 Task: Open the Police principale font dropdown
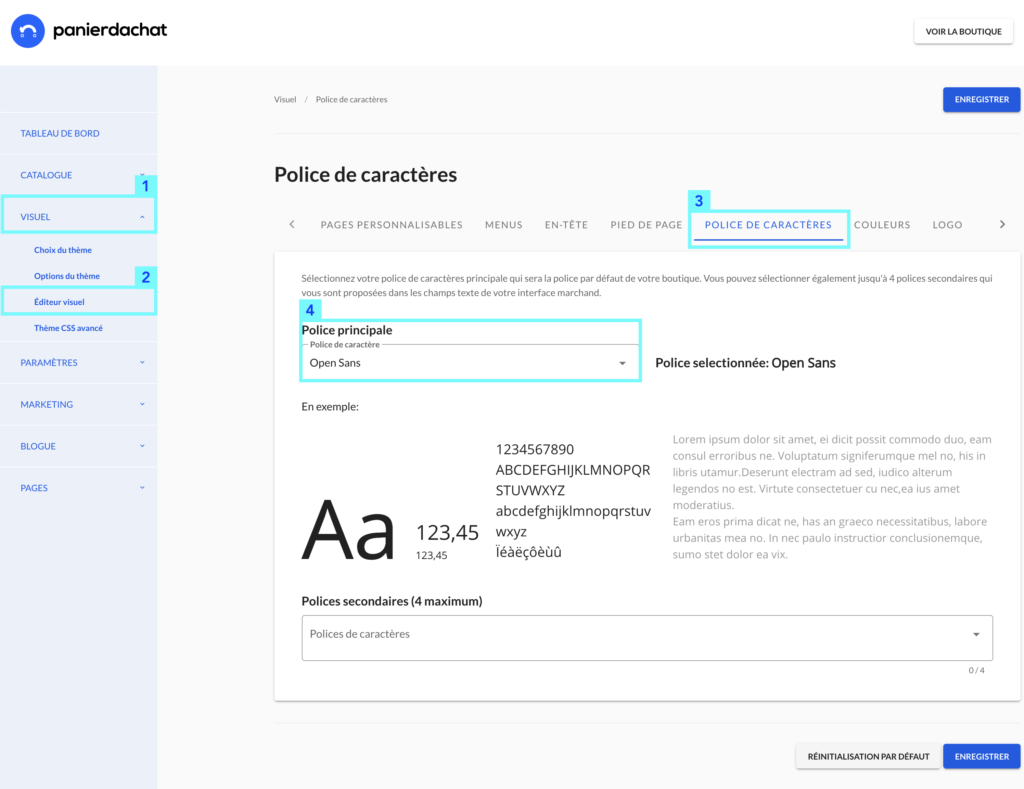point(470,362)
